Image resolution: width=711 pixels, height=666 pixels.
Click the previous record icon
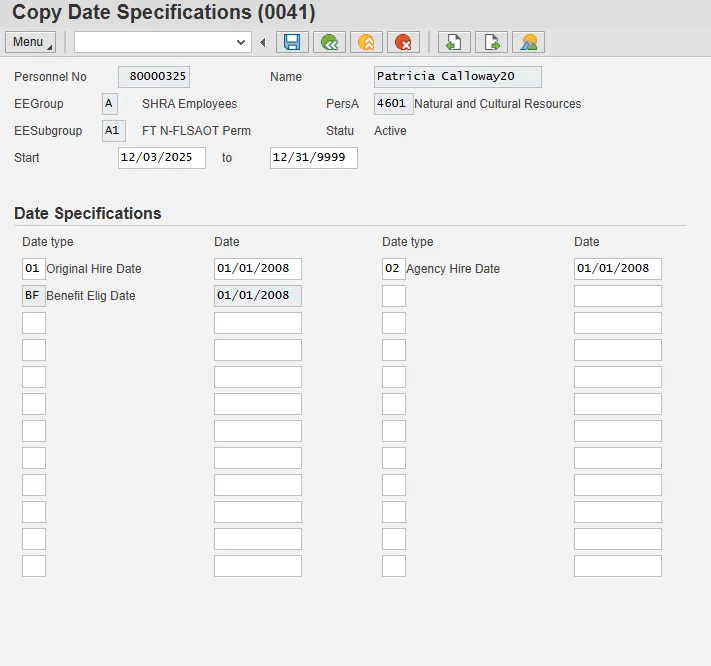[x=454, y=42]
